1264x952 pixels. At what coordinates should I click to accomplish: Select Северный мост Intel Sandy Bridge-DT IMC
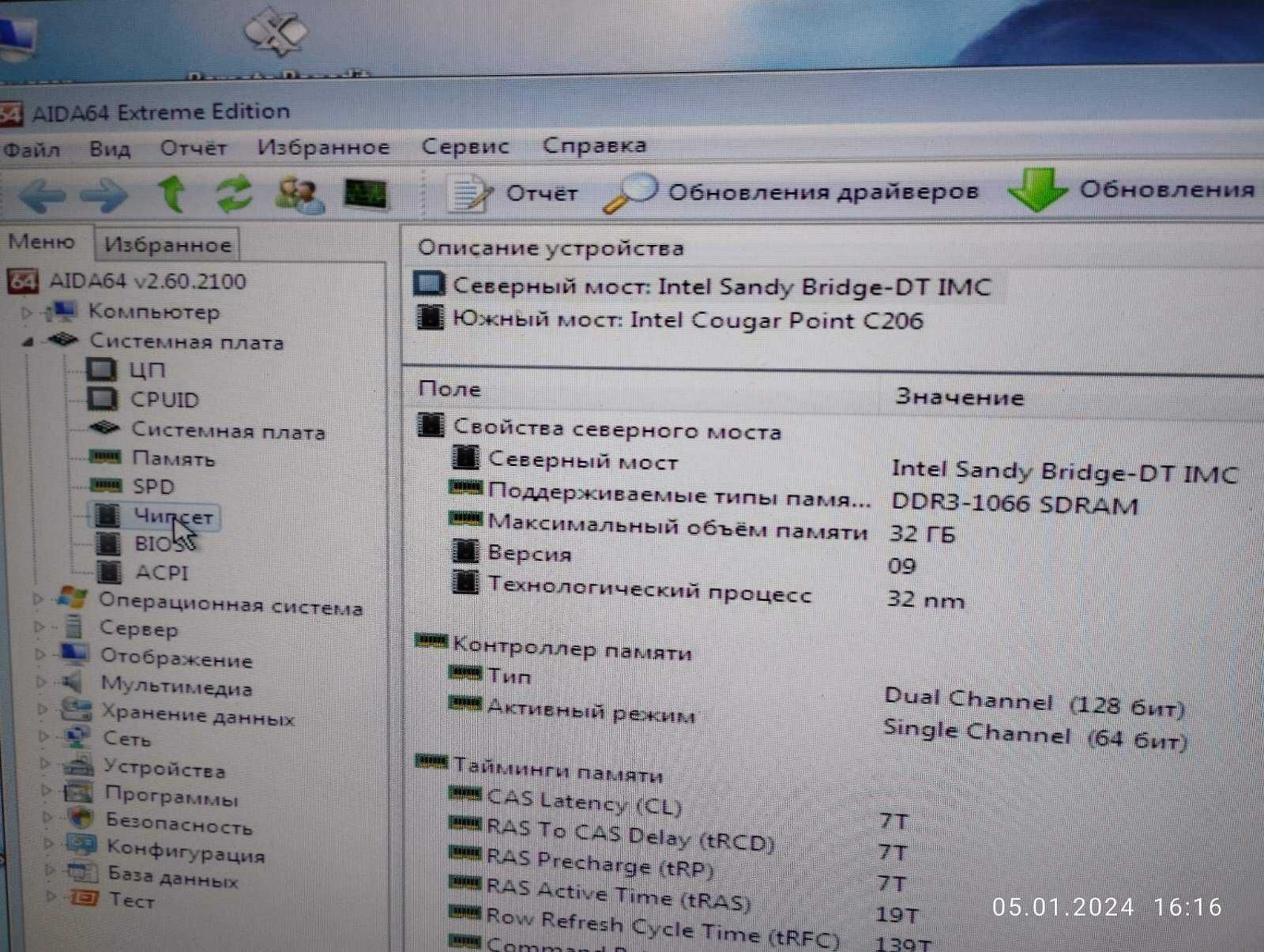tap(702, 285)
